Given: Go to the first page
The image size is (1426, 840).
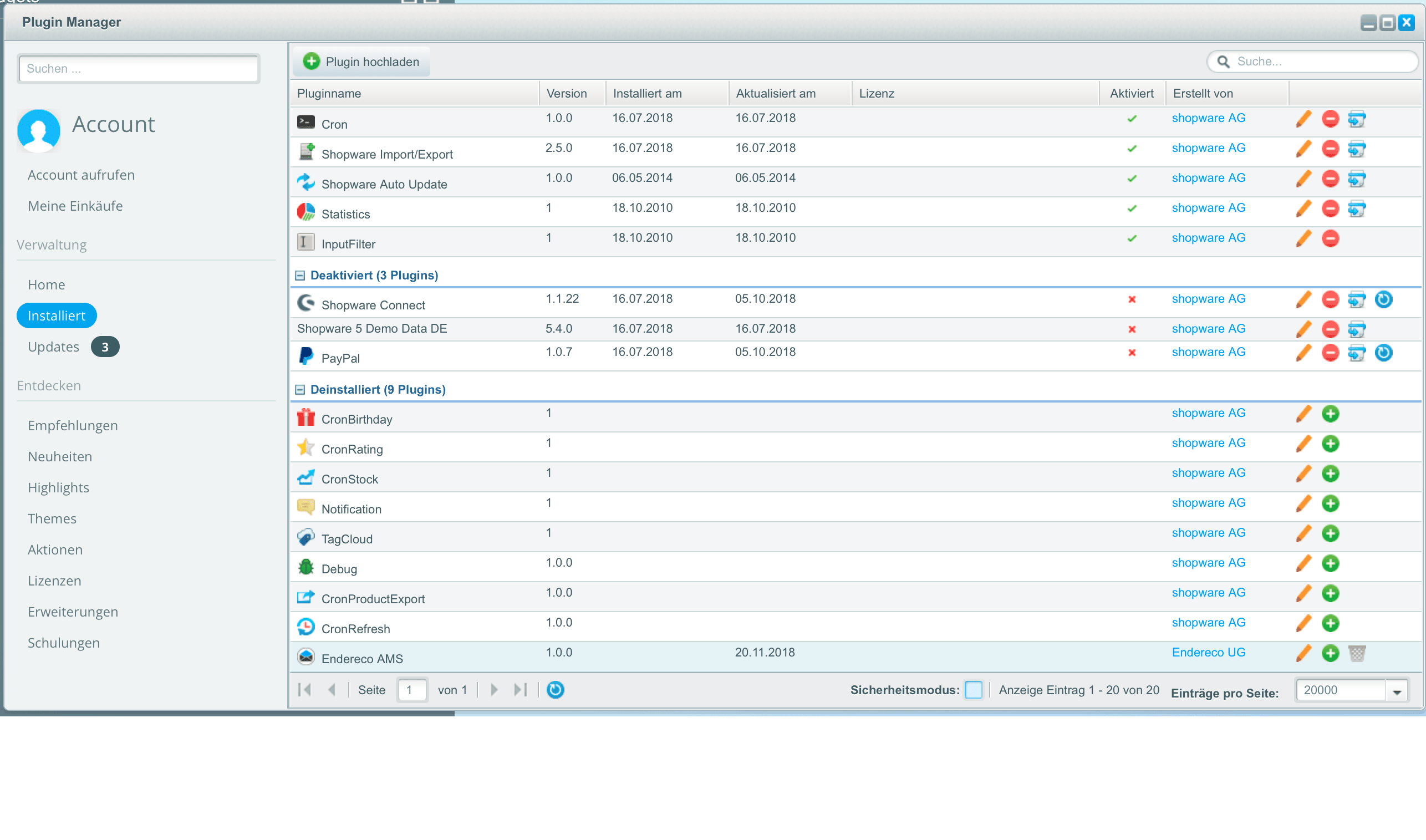Looking at the screenshot, I should pyautogui.click(x=304, y=690).
